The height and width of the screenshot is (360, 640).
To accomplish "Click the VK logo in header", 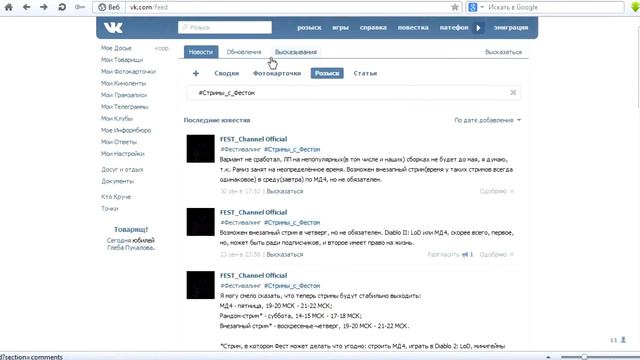I will pyautogui.click(x=113, y=27).
